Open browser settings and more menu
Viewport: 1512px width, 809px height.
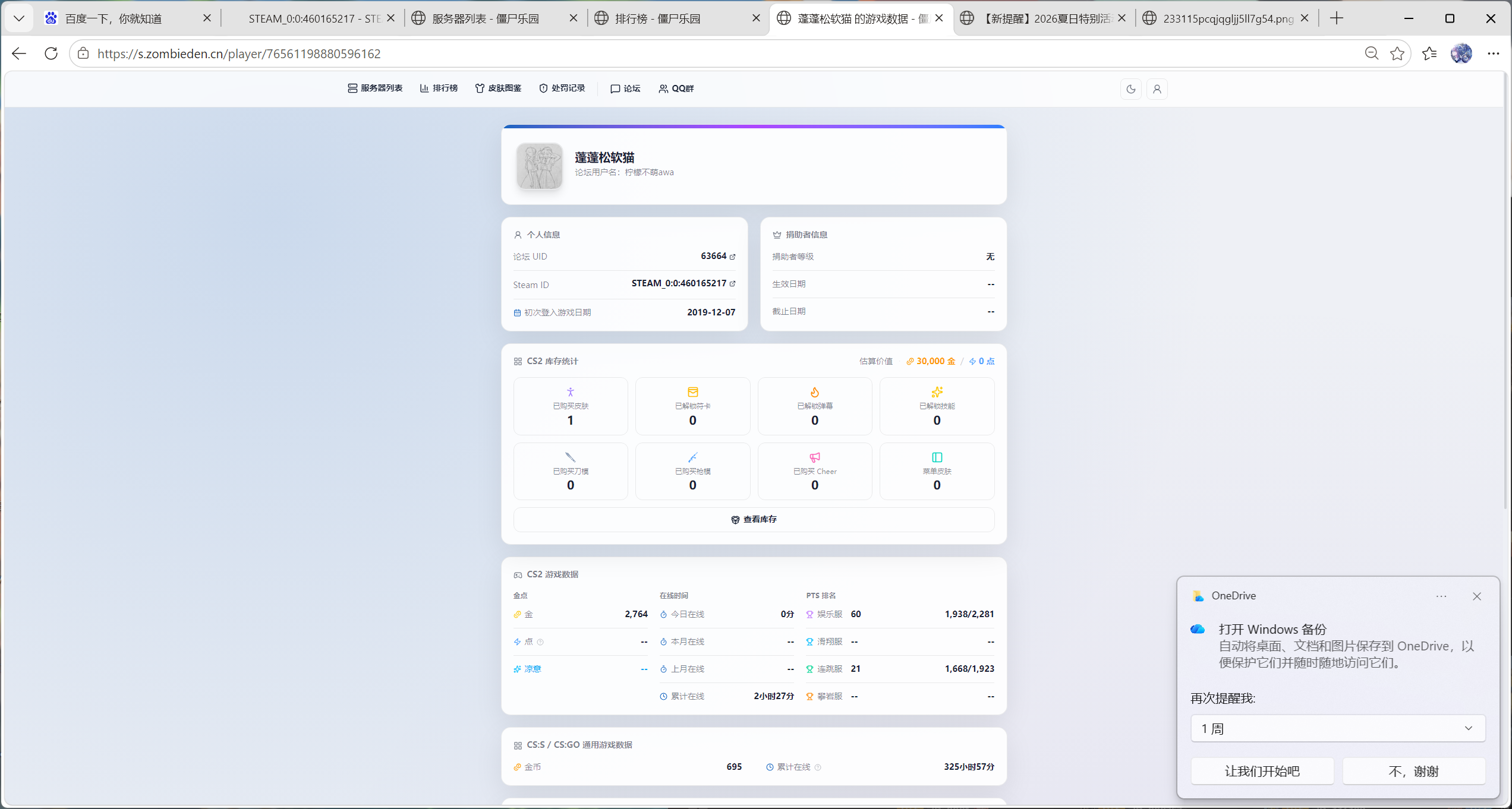click(x=1494, y=53)
